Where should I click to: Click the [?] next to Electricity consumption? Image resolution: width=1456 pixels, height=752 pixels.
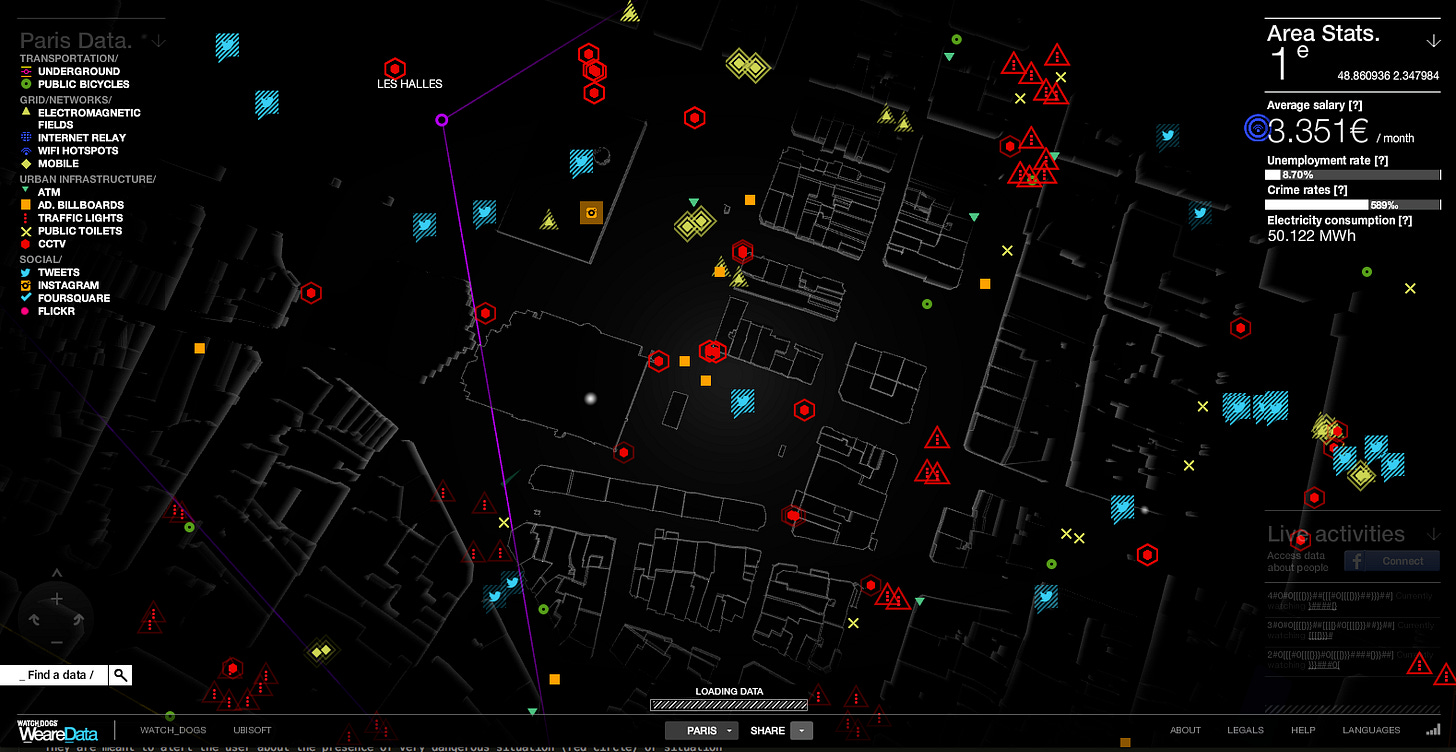[x=1404, y=220]
